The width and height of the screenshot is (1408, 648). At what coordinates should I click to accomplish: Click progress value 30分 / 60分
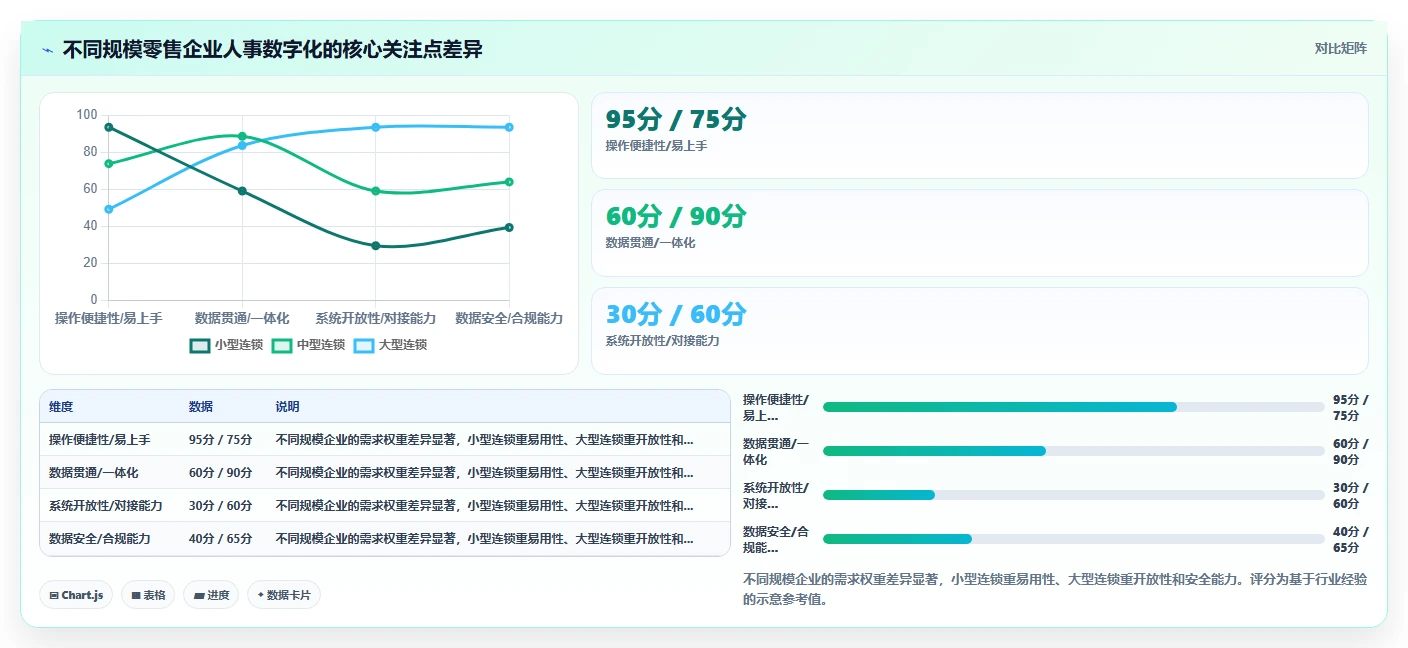pyautogui.click(x=1350, y=495)
